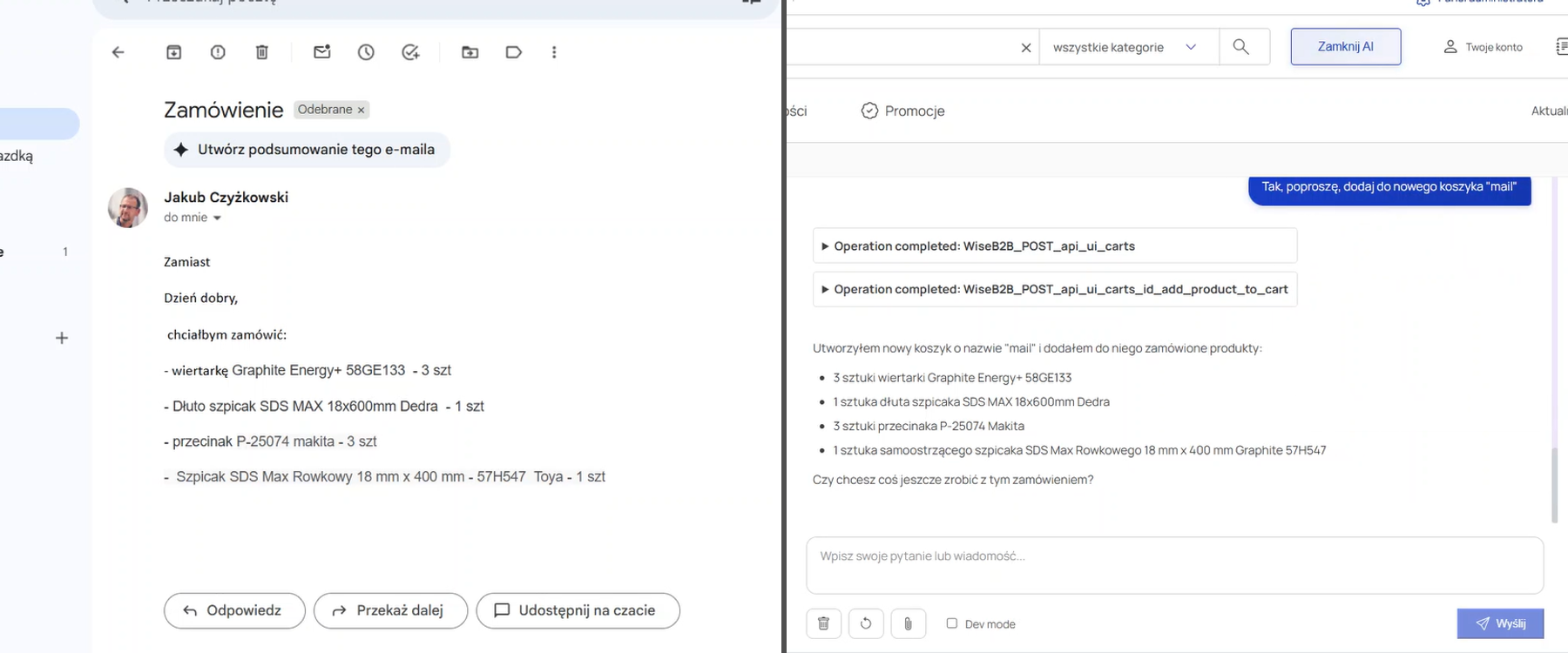The width and height of the screenshot is (1568, 653).
Task: Click the Udostępnij na czacie button
Action: pos(578,610)
